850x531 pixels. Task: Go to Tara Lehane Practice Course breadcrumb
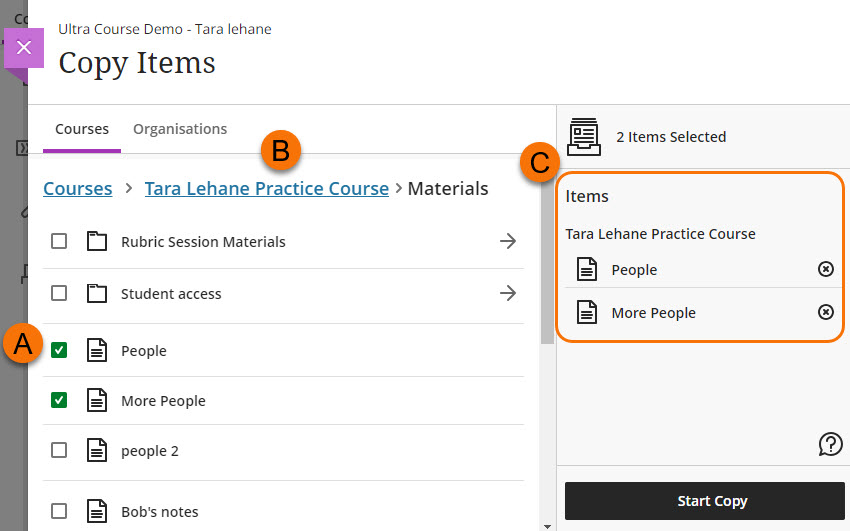coord(266,188)
